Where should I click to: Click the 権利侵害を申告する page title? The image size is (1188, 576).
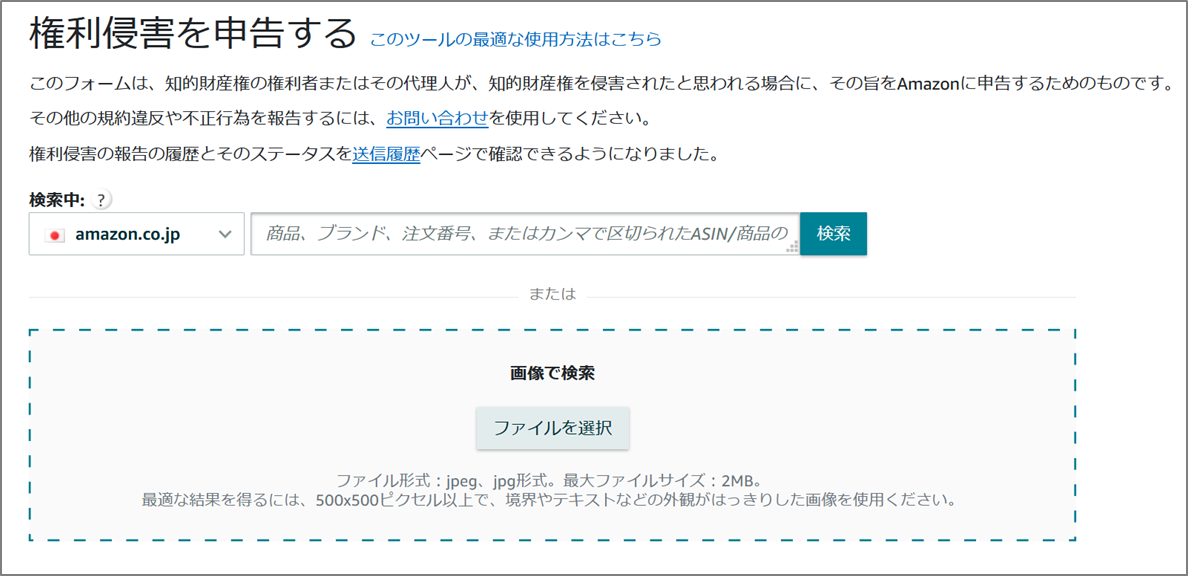(193, 34)
